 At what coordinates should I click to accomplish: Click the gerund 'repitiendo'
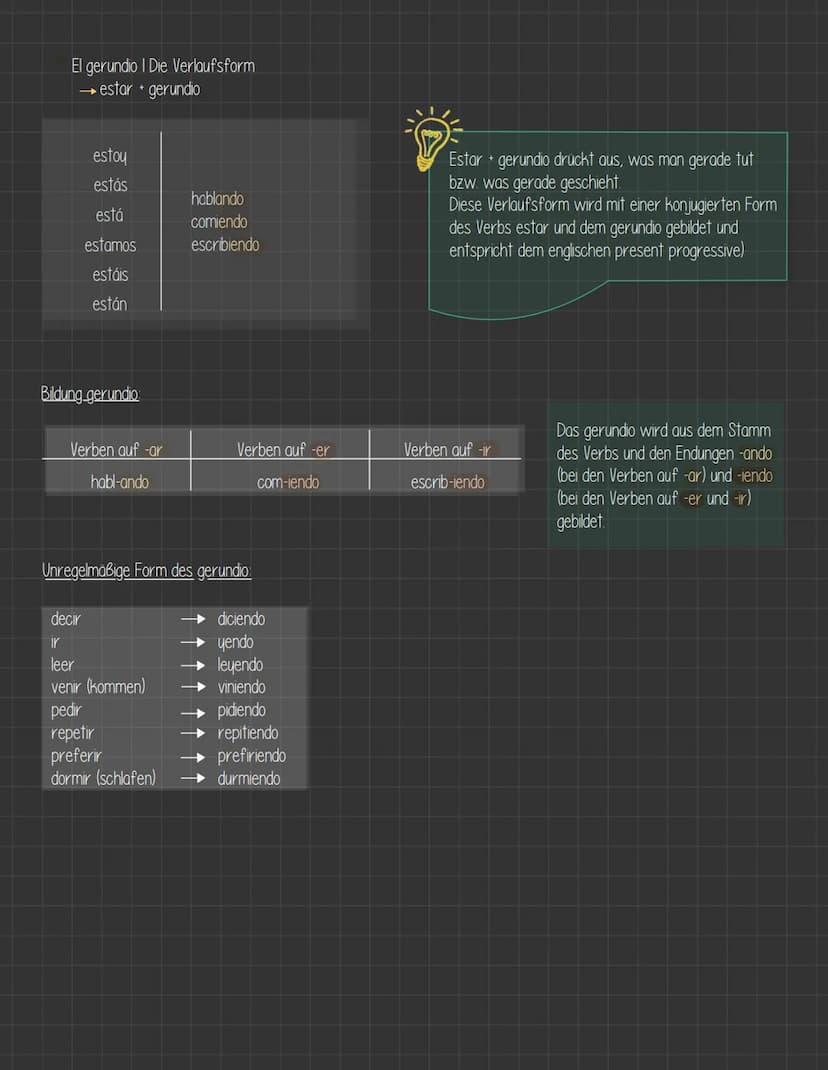(248, 733)
